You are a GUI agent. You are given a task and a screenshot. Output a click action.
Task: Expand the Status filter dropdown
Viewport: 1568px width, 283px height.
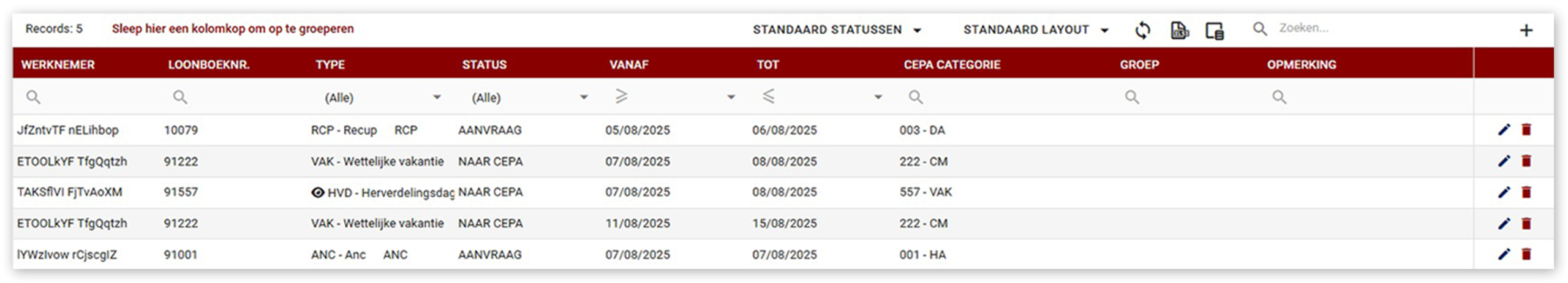click(x=584, y=97)
